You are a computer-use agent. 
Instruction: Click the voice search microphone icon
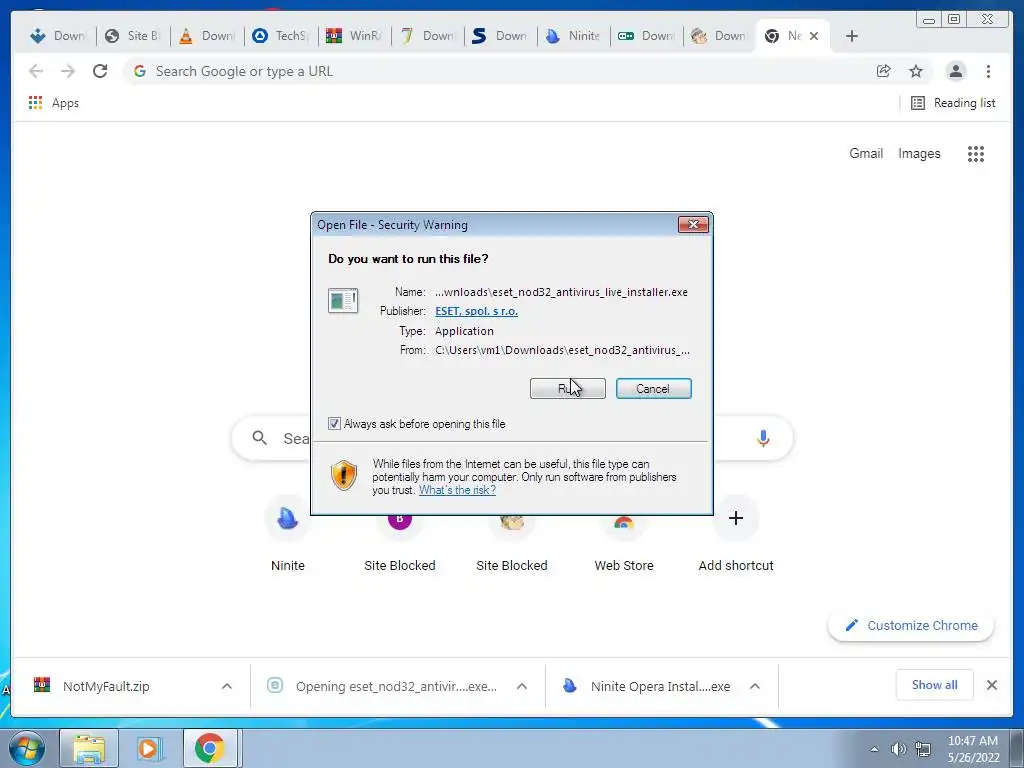(763, 438)
